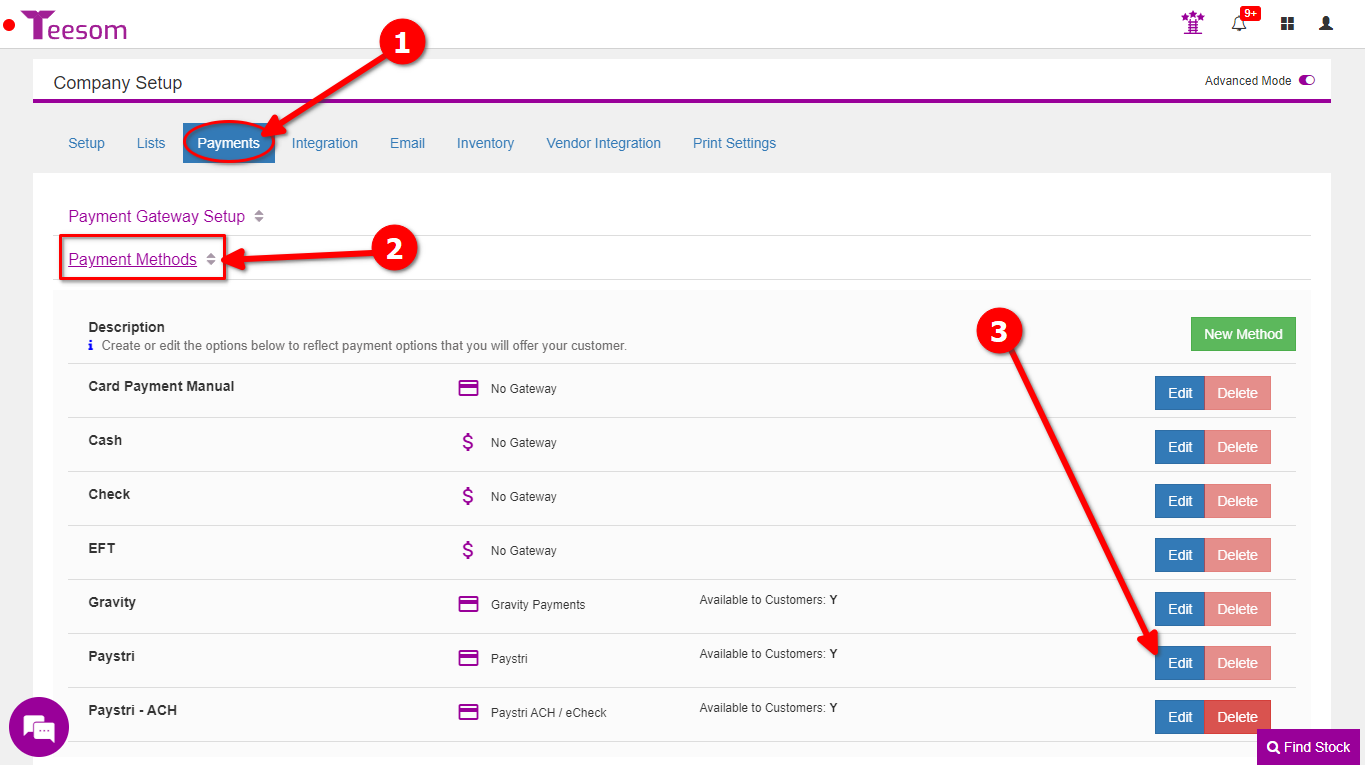This screenshot has height=765, width=1365.
Task: Click the dollar icon in the EFT row
Action: coord(468,550)
